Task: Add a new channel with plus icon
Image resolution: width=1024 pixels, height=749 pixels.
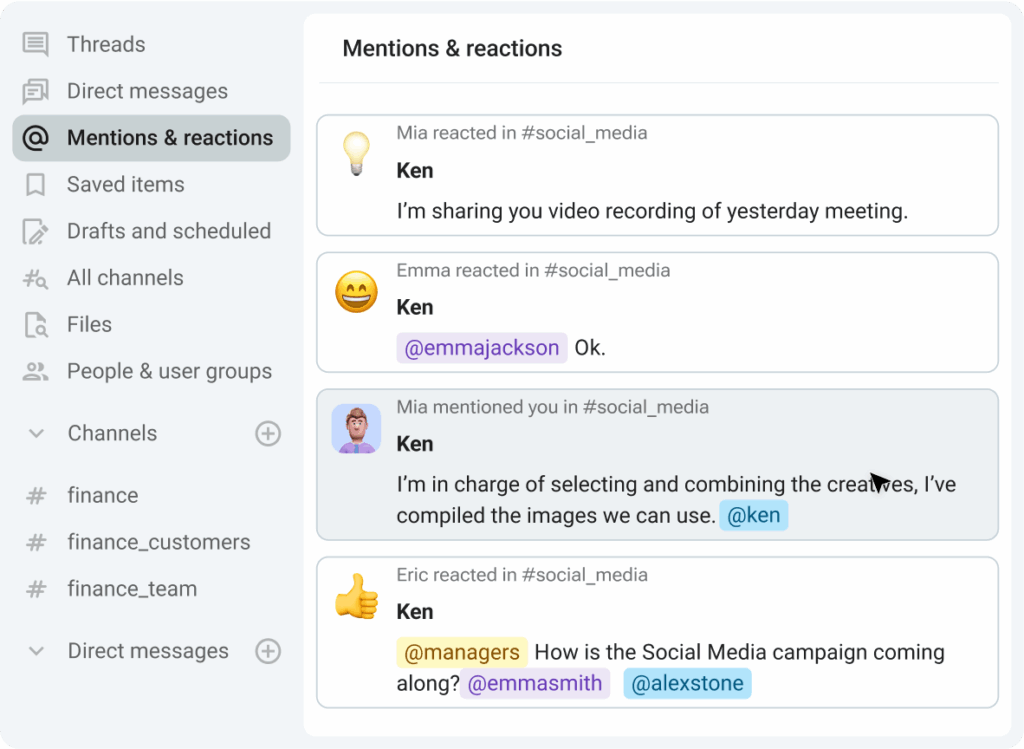Action: tap(268, 434)
